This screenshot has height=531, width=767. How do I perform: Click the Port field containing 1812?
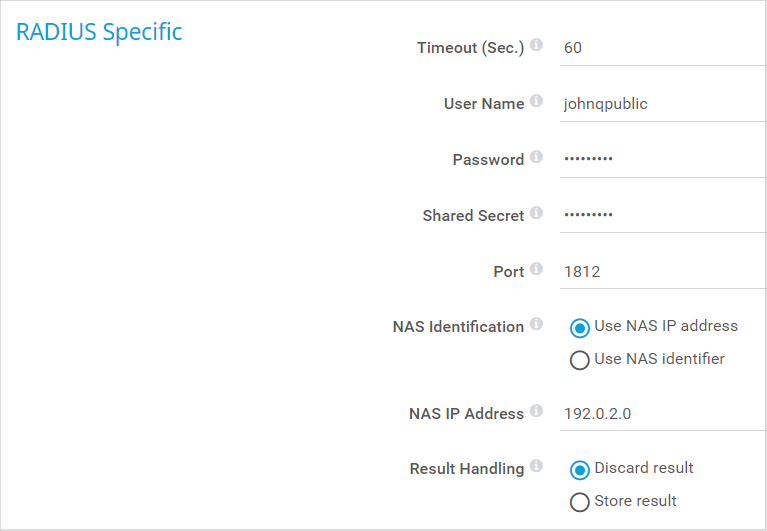[663, 271]
